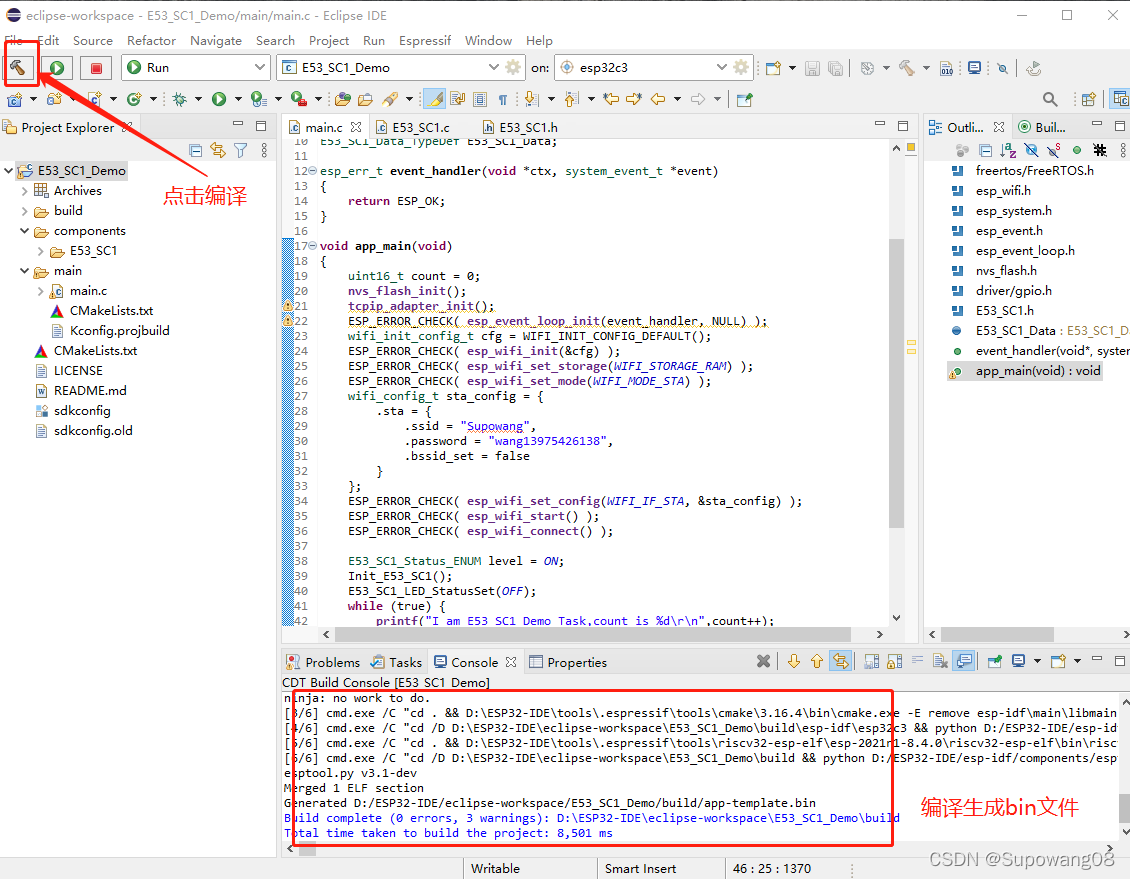Click the editor horizontal scrollbar
This screenshot has width=1130, height=879.
(x=592, y=635)
